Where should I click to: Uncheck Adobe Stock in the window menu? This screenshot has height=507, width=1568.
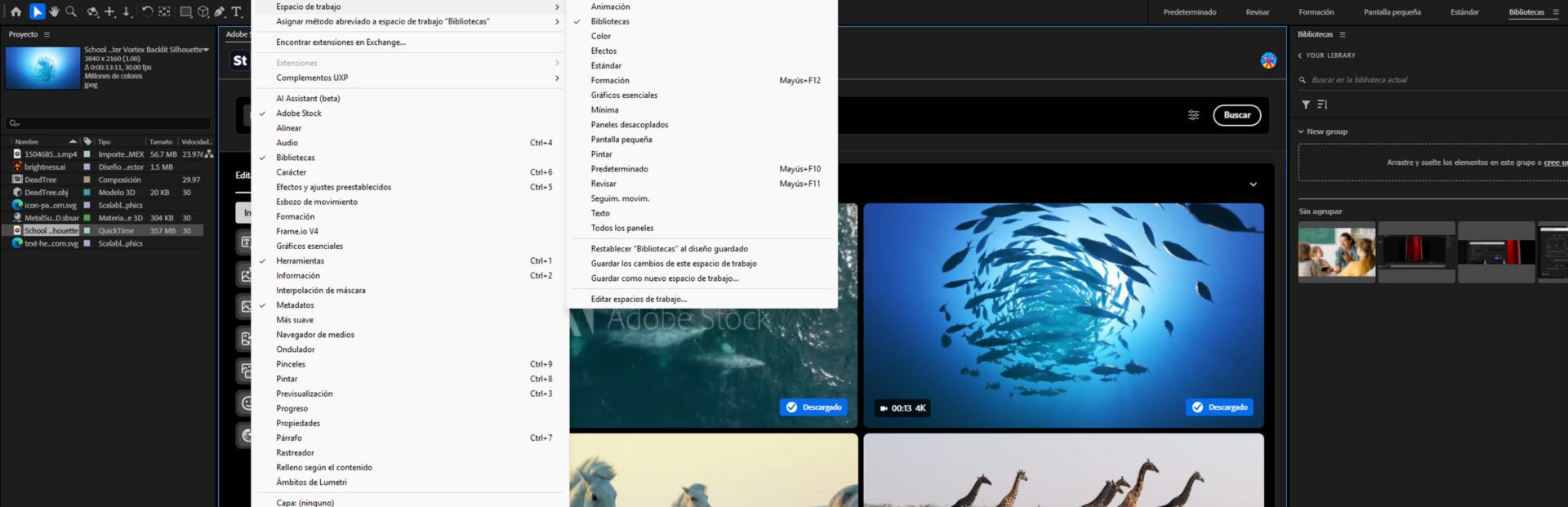point(410,113)
